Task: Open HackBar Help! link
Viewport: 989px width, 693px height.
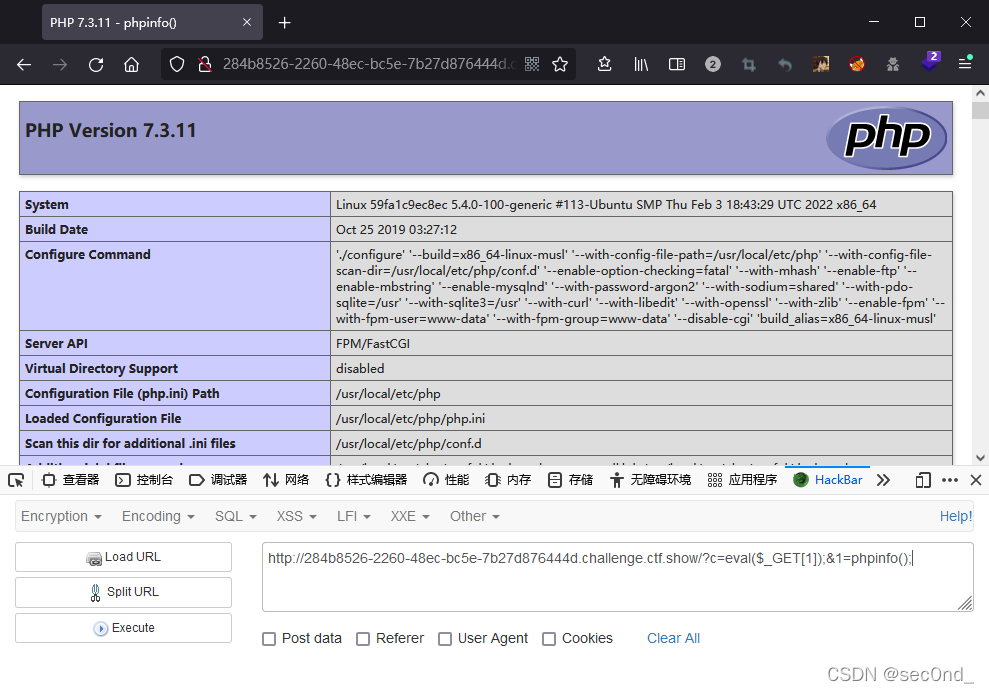Action: (x=956, y=516)
